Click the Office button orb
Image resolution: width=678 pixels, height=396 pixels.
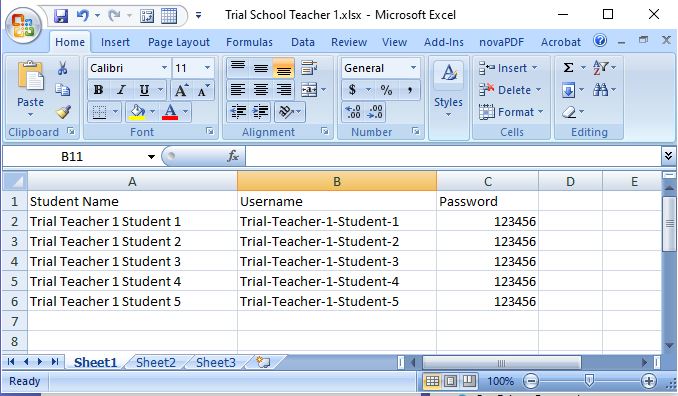click(x=23, y=25)
